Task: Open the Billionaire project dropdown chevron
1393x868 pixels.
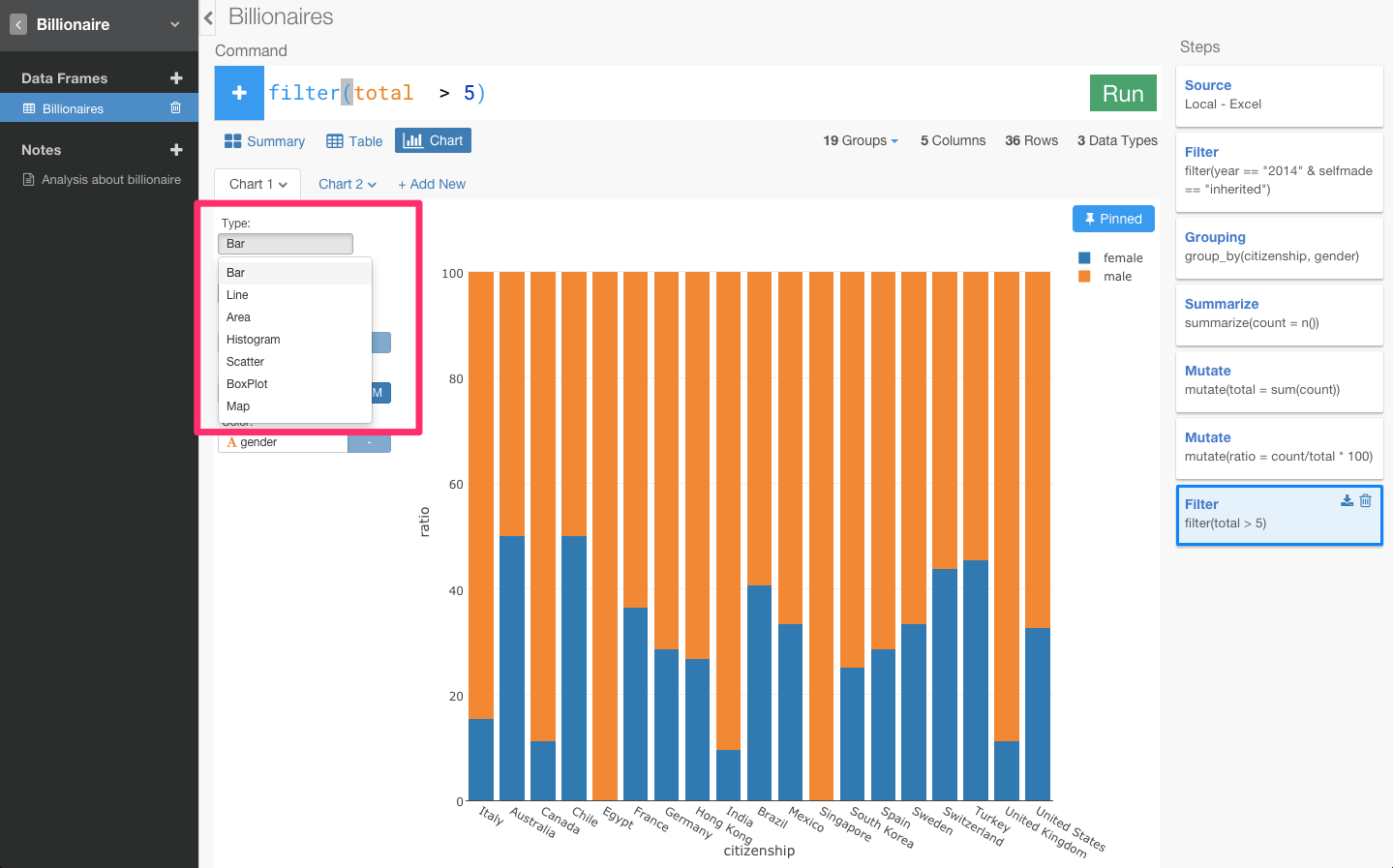Action: pyautogui.click(x=175, y=24)
